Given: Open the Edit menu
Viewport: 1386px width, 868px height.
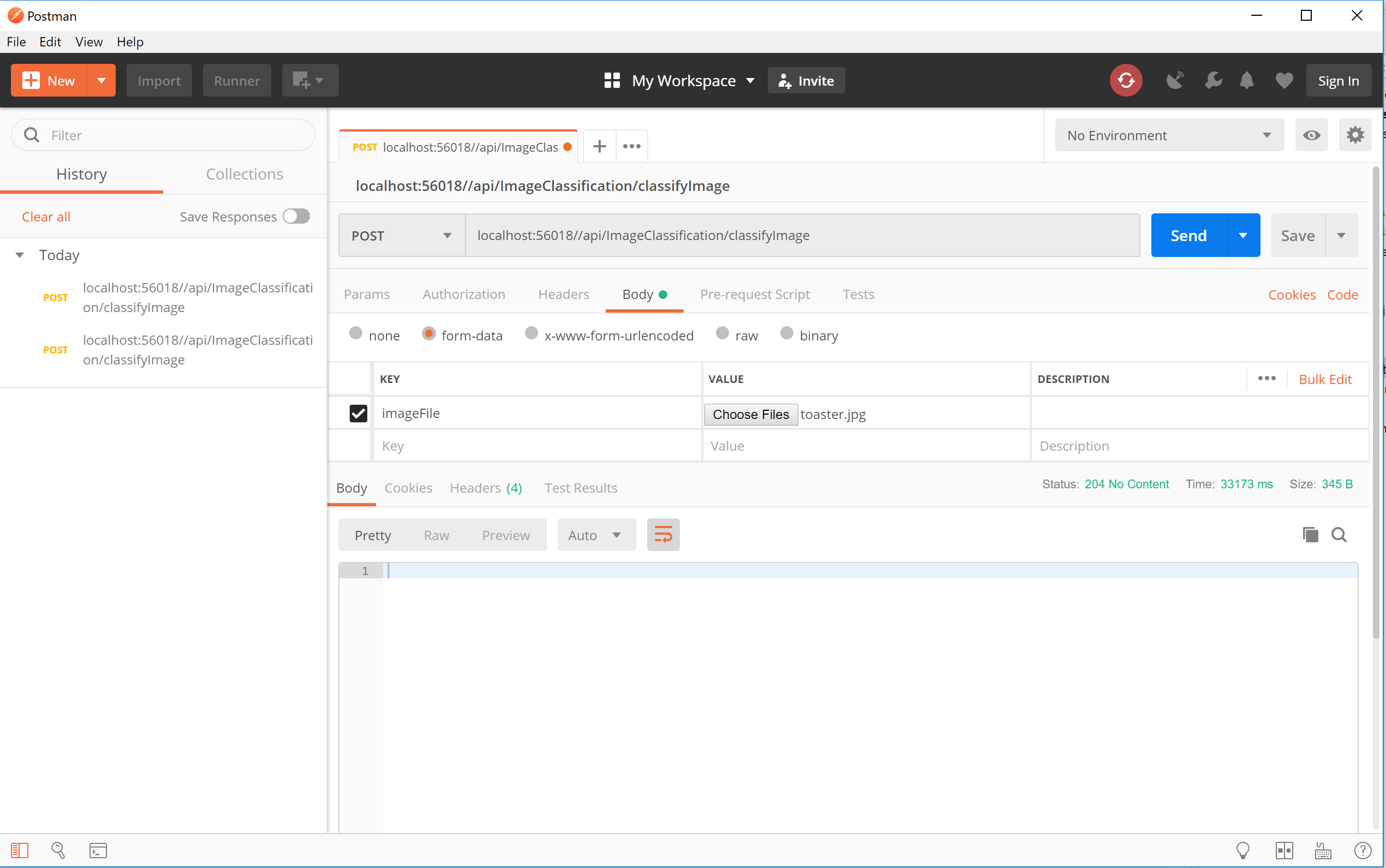Looking at the screenshot, I should (50, 42).
